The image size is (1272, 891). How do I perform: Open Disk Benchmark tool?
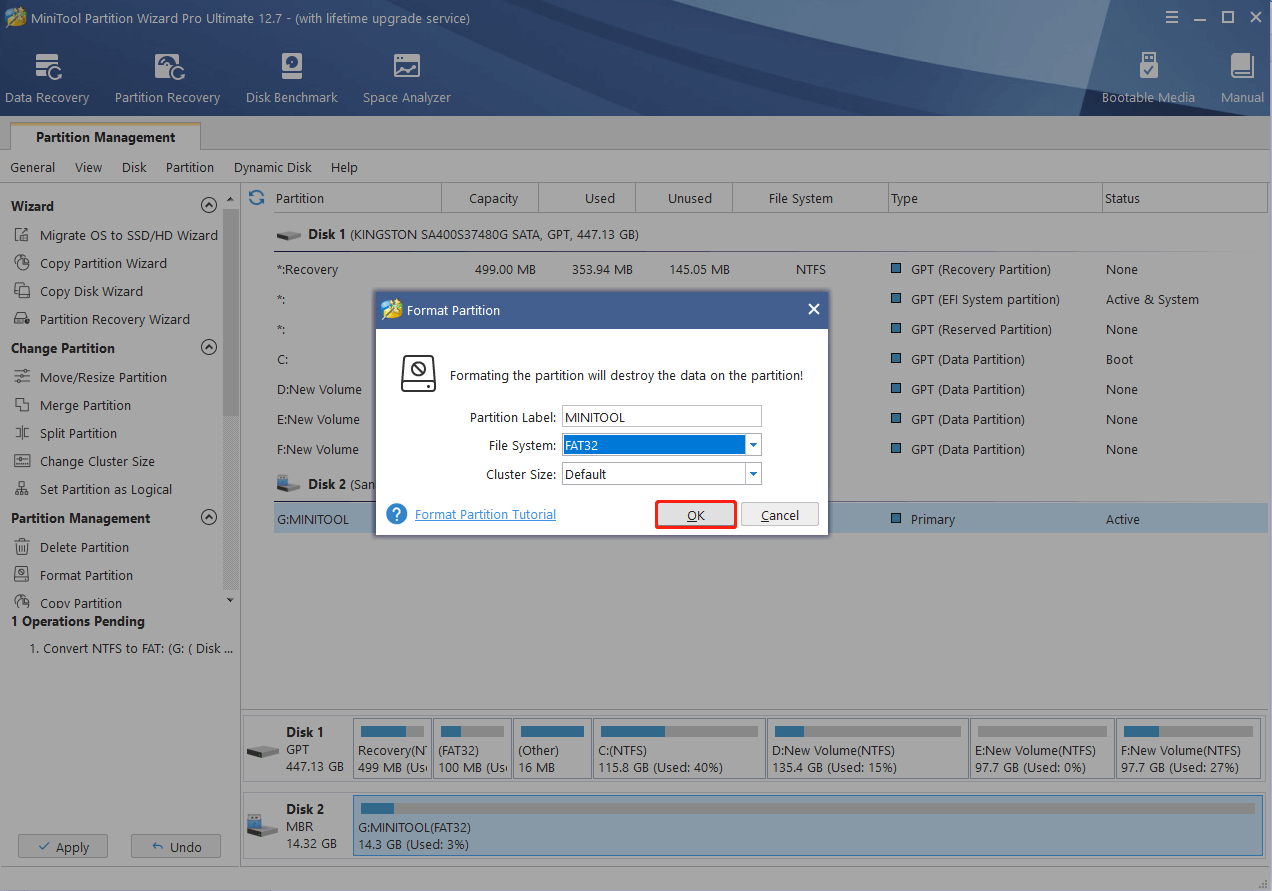click(291, 79)
